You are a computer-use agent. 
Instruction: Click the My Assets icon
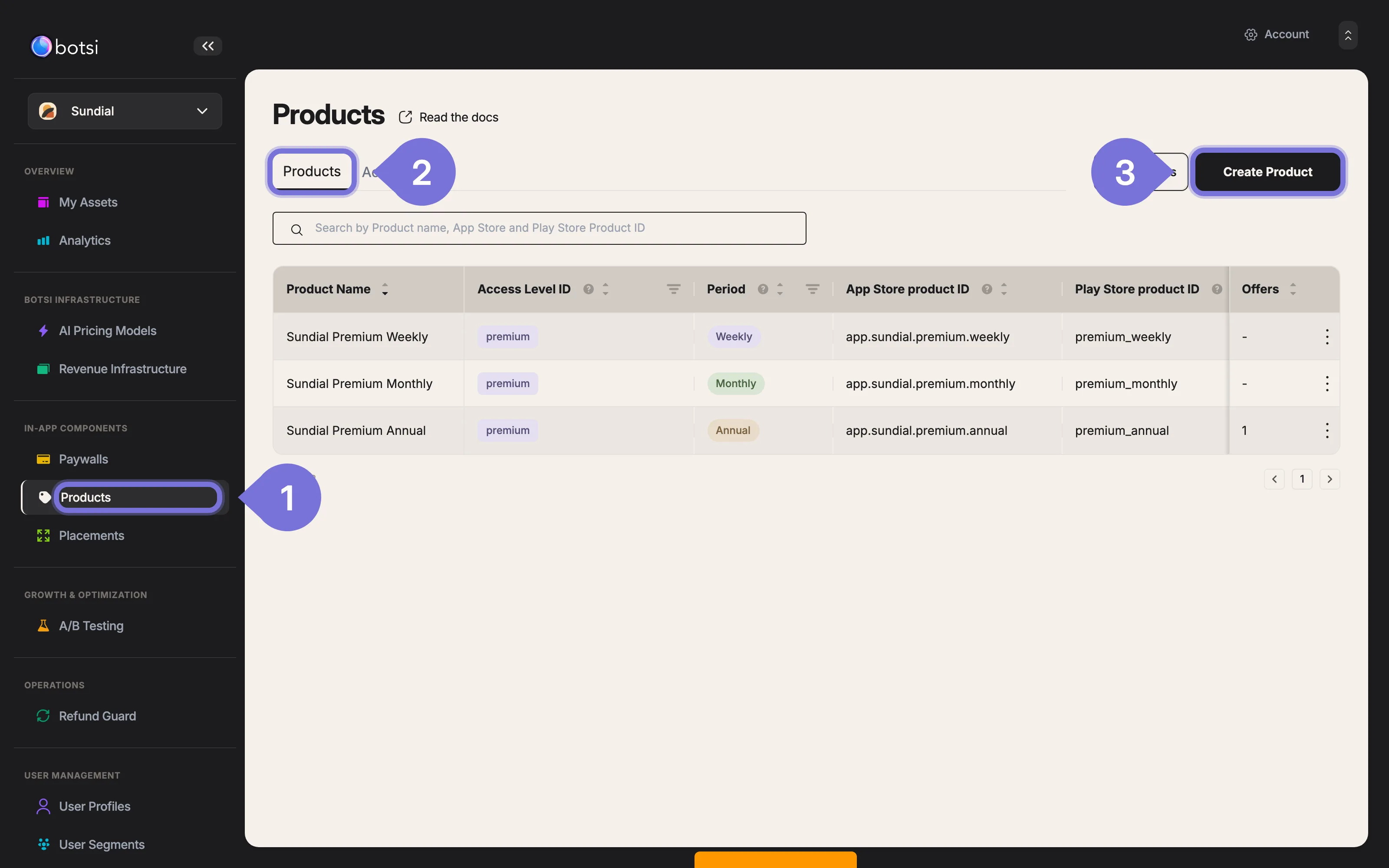tap(43, 202)
